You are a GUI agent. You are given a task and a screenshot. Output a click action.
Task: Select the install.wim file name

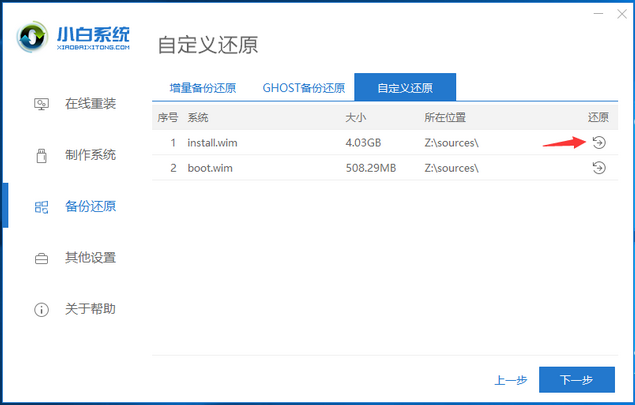point(212,143)
